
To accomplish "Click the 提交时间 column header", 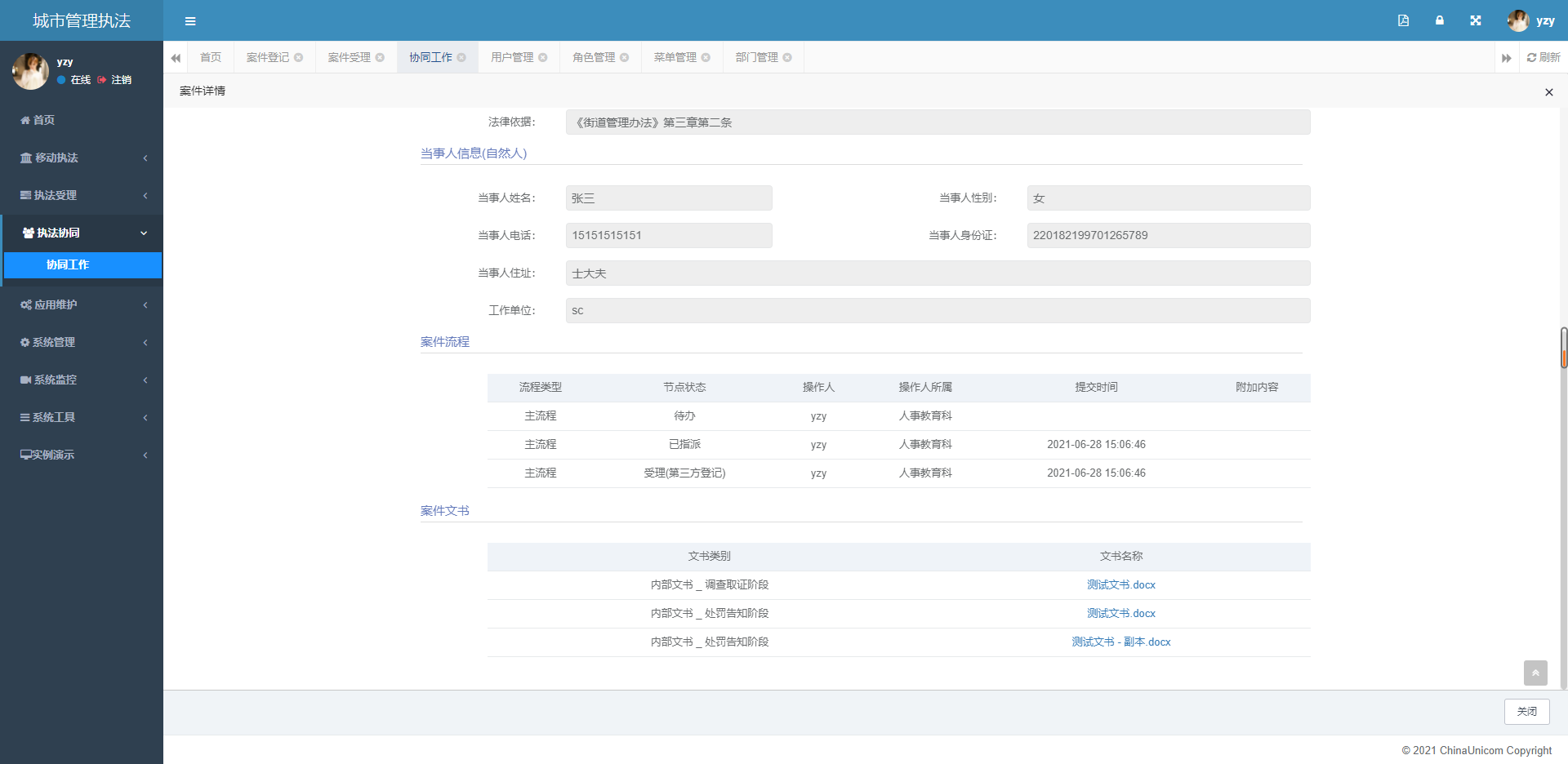I will click(1096, 388).
